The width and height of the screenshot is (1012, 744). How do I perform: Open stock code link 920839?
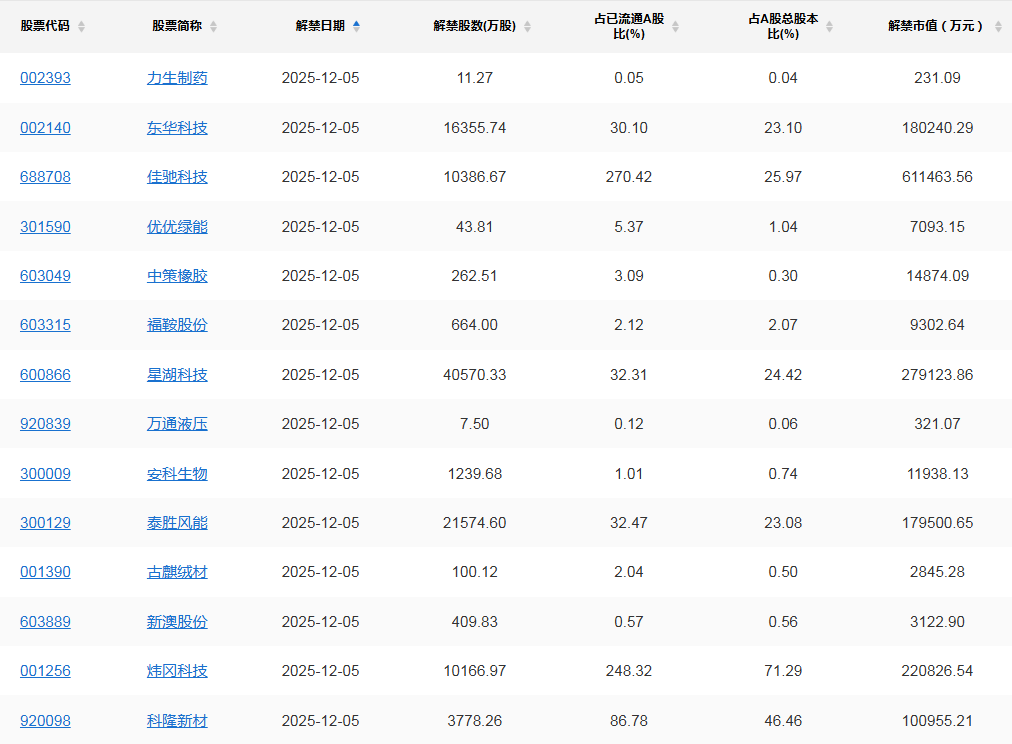point(45,424)
